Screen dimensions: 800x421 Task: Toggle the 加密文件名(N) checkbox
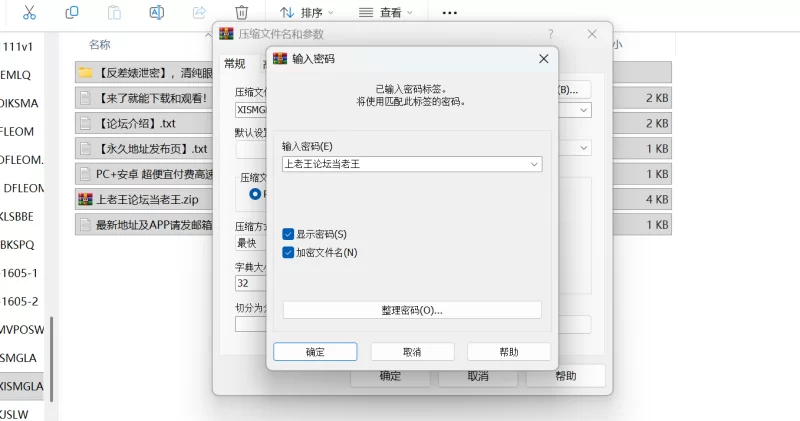(x=288, y=253)
